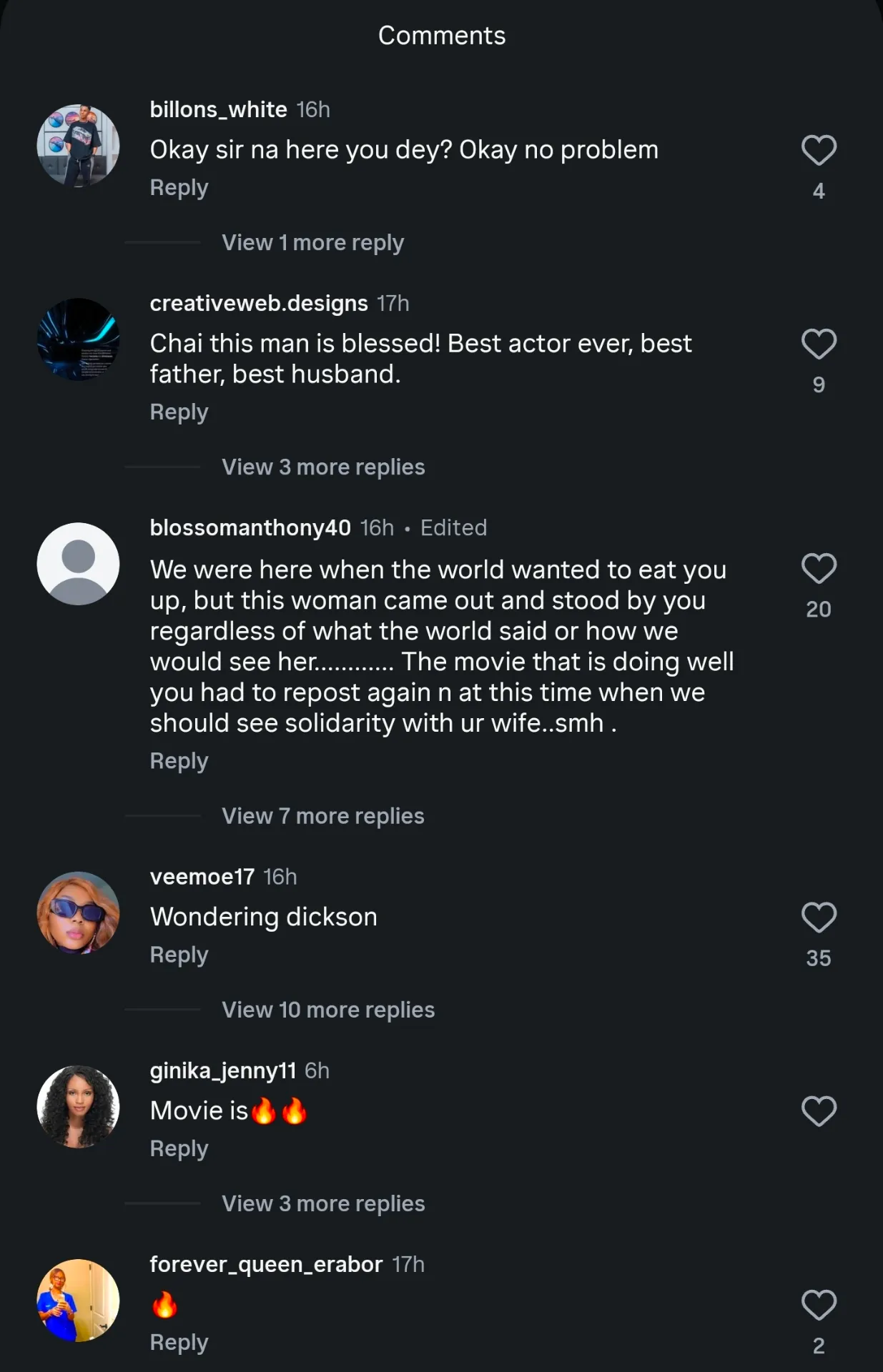Reply to billons_white's comment

[179, 188]
